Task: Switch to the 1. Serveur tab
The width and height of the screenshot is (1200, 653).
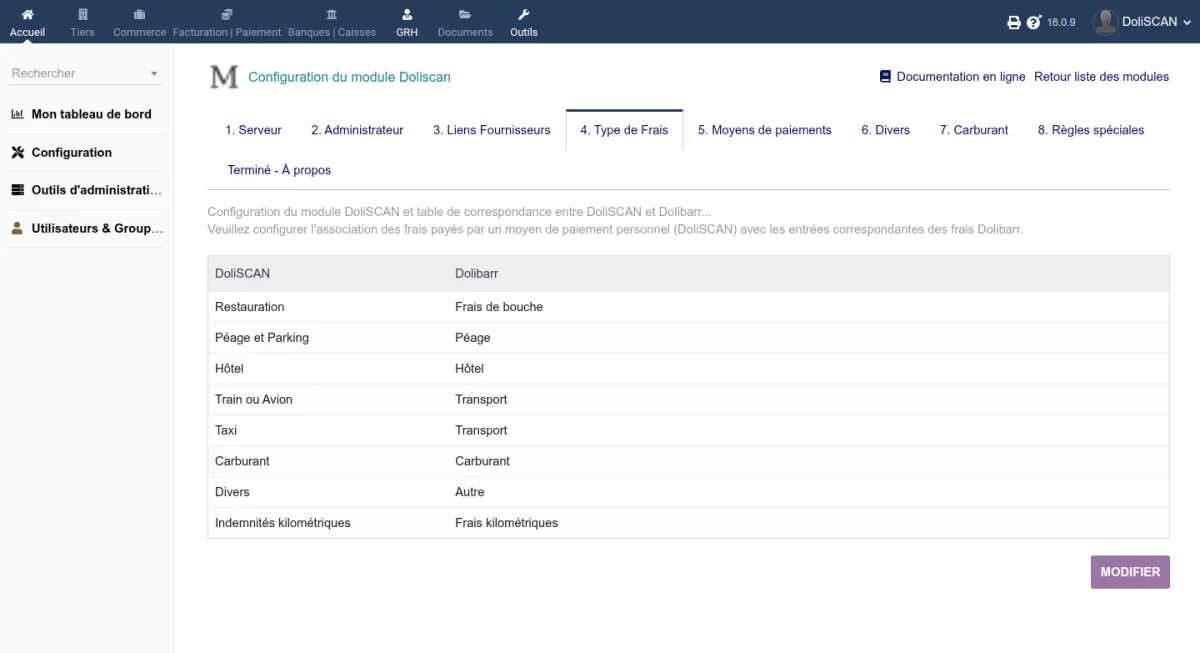Action: (x=253, y=130)
